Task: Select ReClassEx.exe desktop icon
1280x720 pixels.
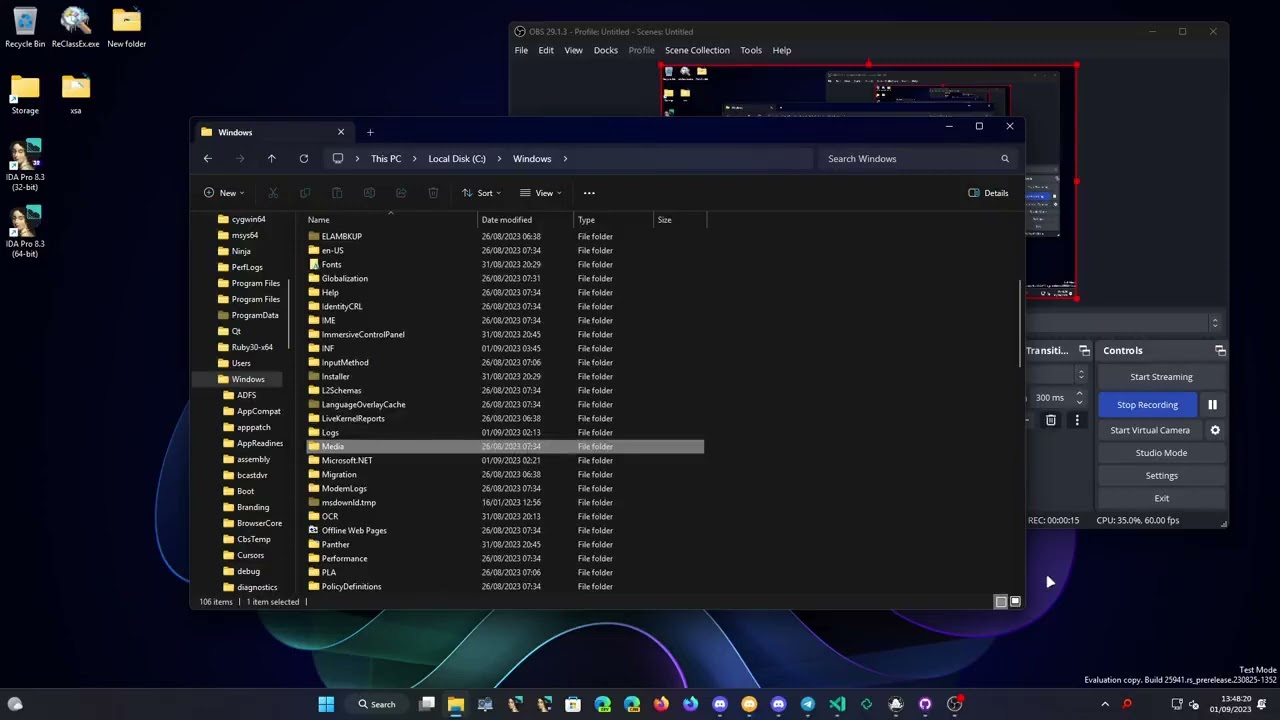Action: coord(76,28)
